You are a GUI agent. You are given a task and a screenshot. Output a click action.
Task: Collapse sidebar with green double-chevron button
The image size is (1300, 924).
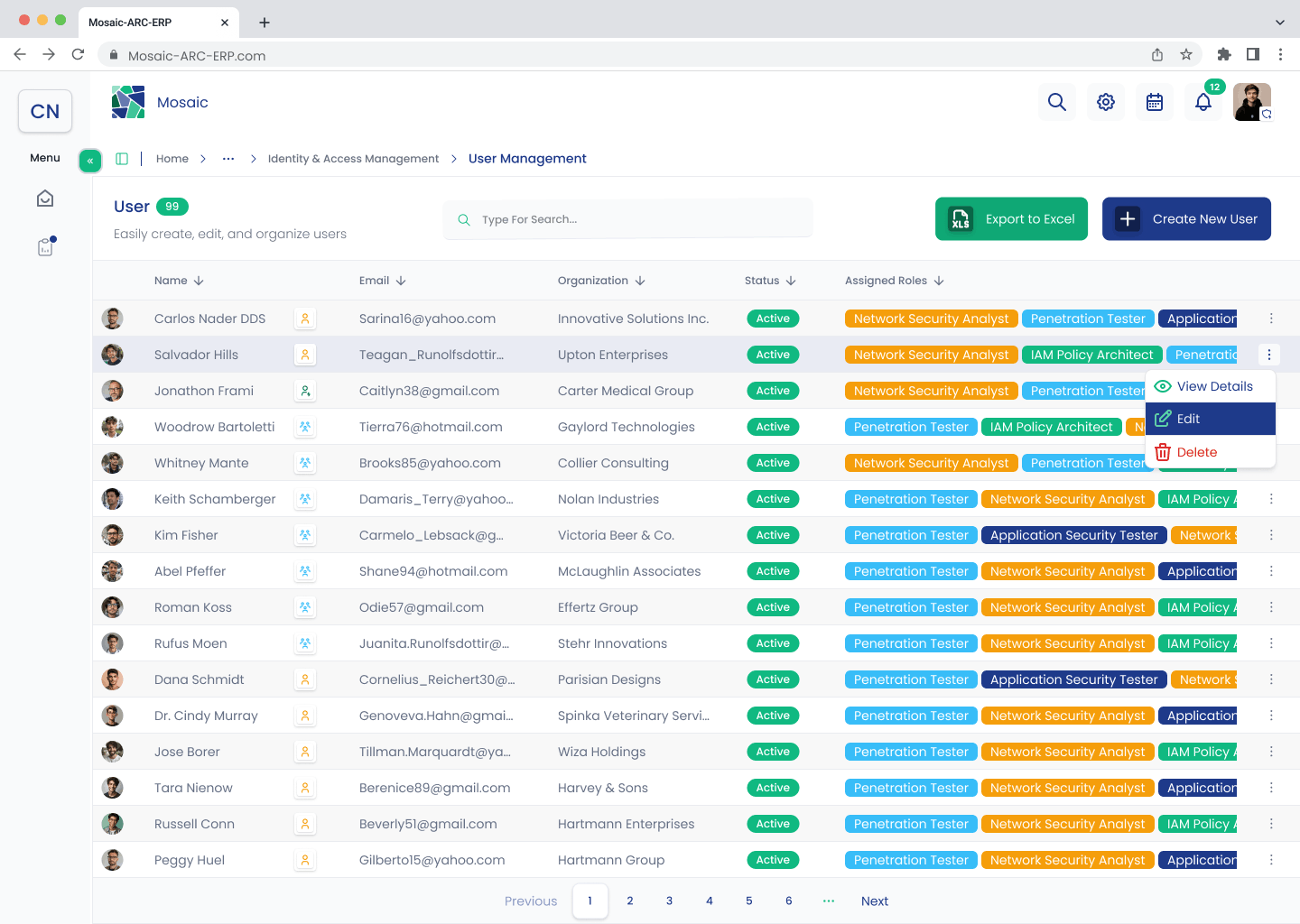tap(90, 161)
